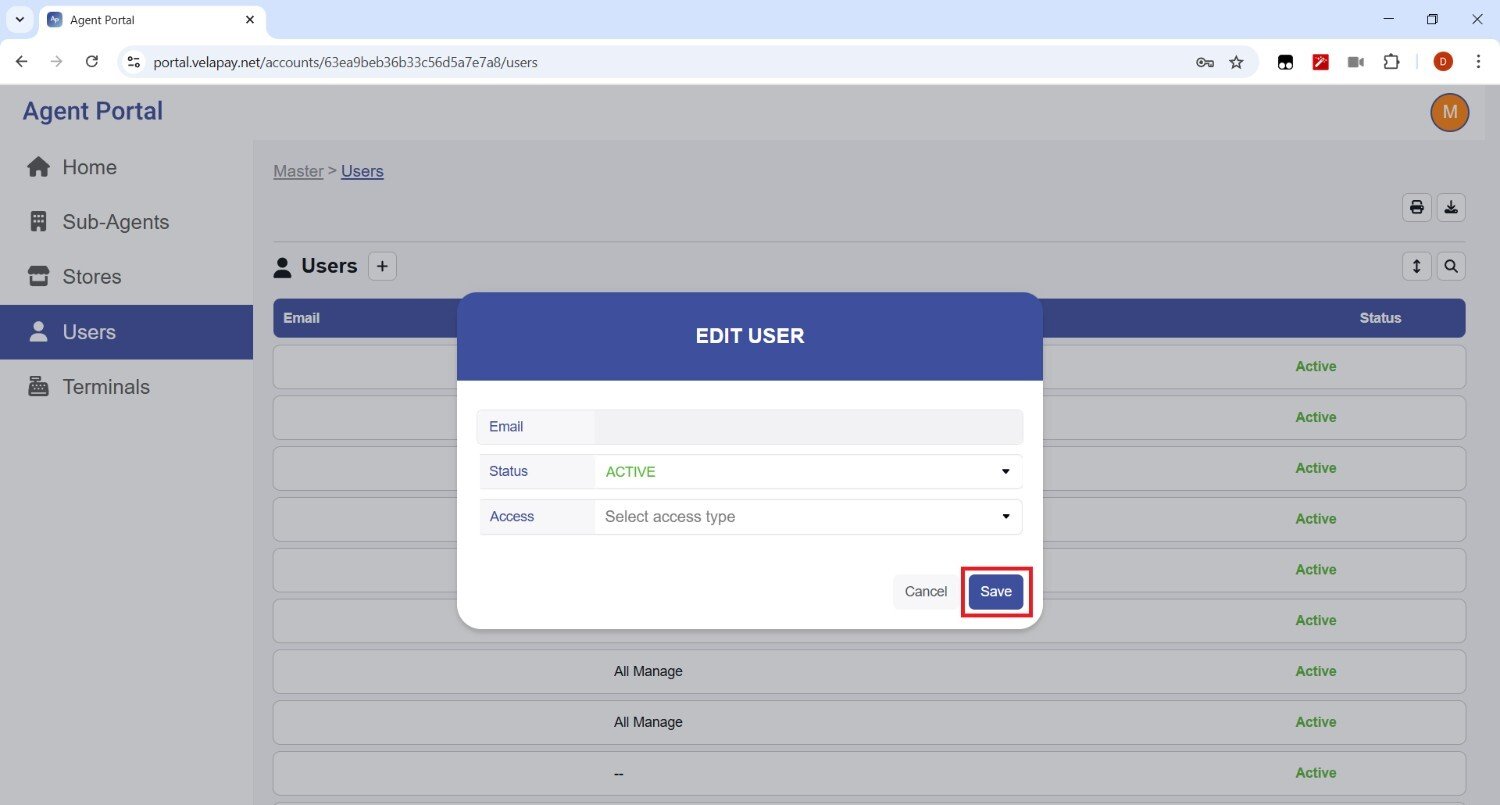Open Stores section in sidebar
Viewport: 1500px width, 805px height.
point(91,277)
